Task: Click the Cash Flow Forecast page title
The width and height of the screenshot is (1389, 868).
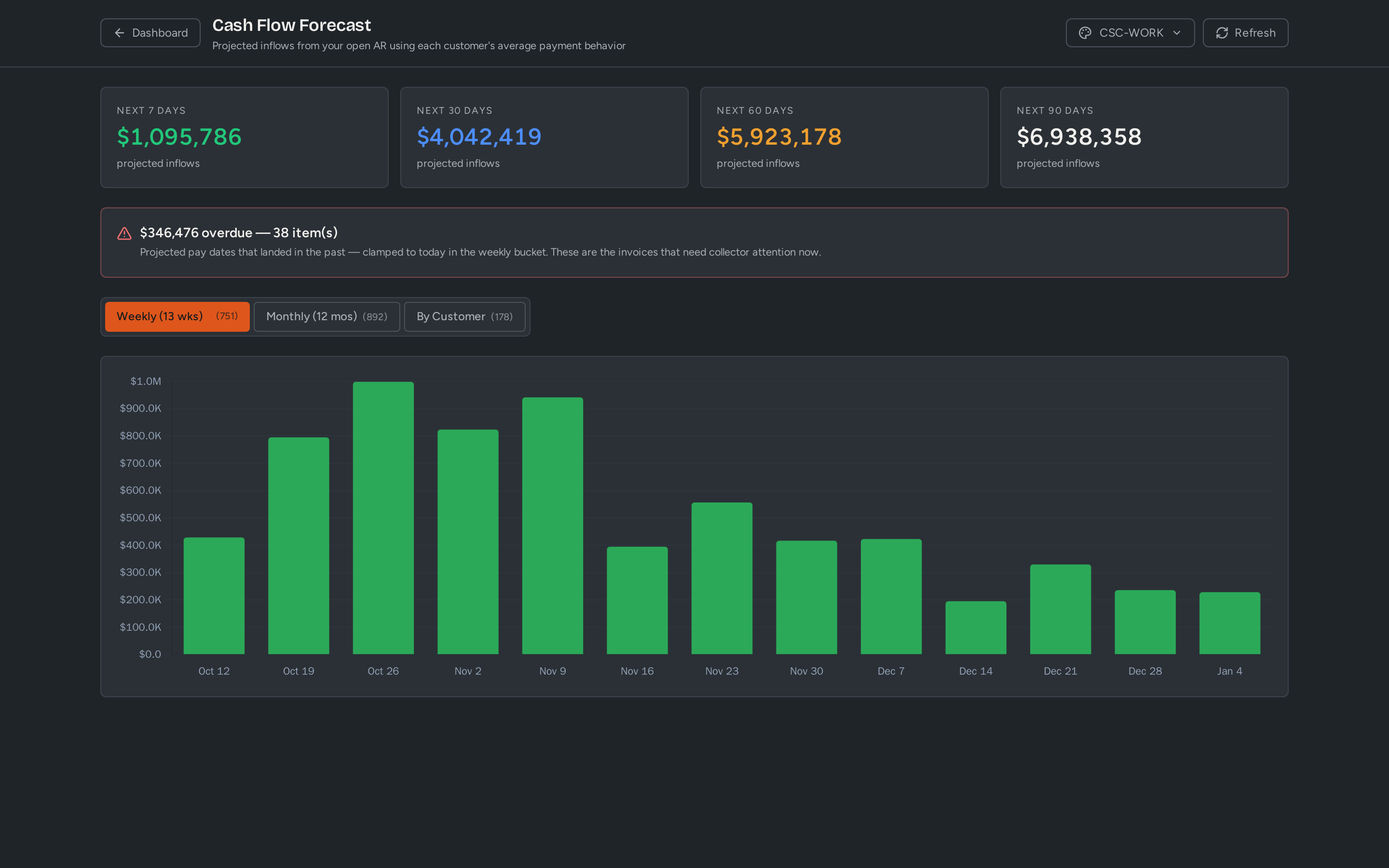Action: 292,25
